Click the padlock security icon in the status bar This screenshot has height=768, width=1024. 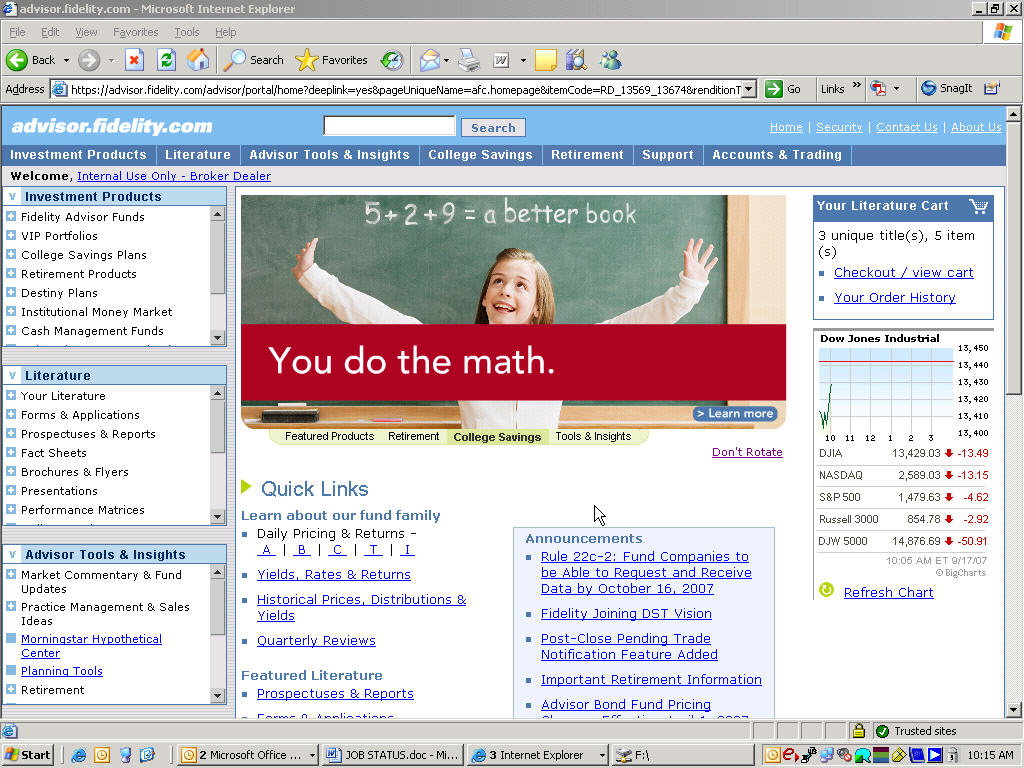click(858, 731)
